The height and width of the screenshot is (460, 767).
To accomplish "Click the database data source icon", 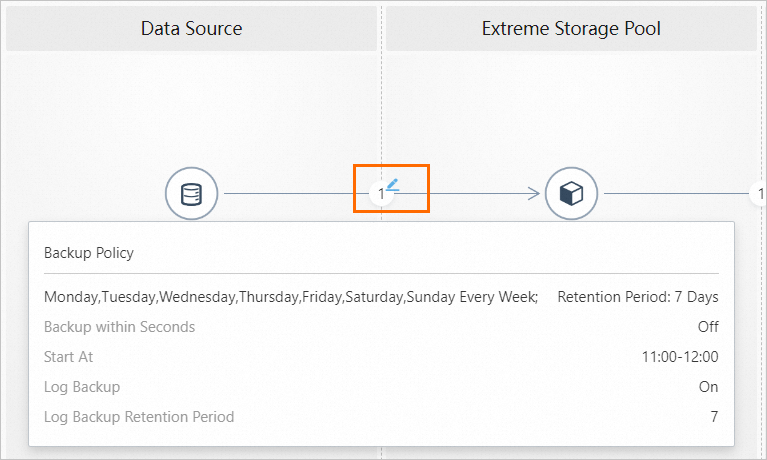I will (x=191, y=194).
